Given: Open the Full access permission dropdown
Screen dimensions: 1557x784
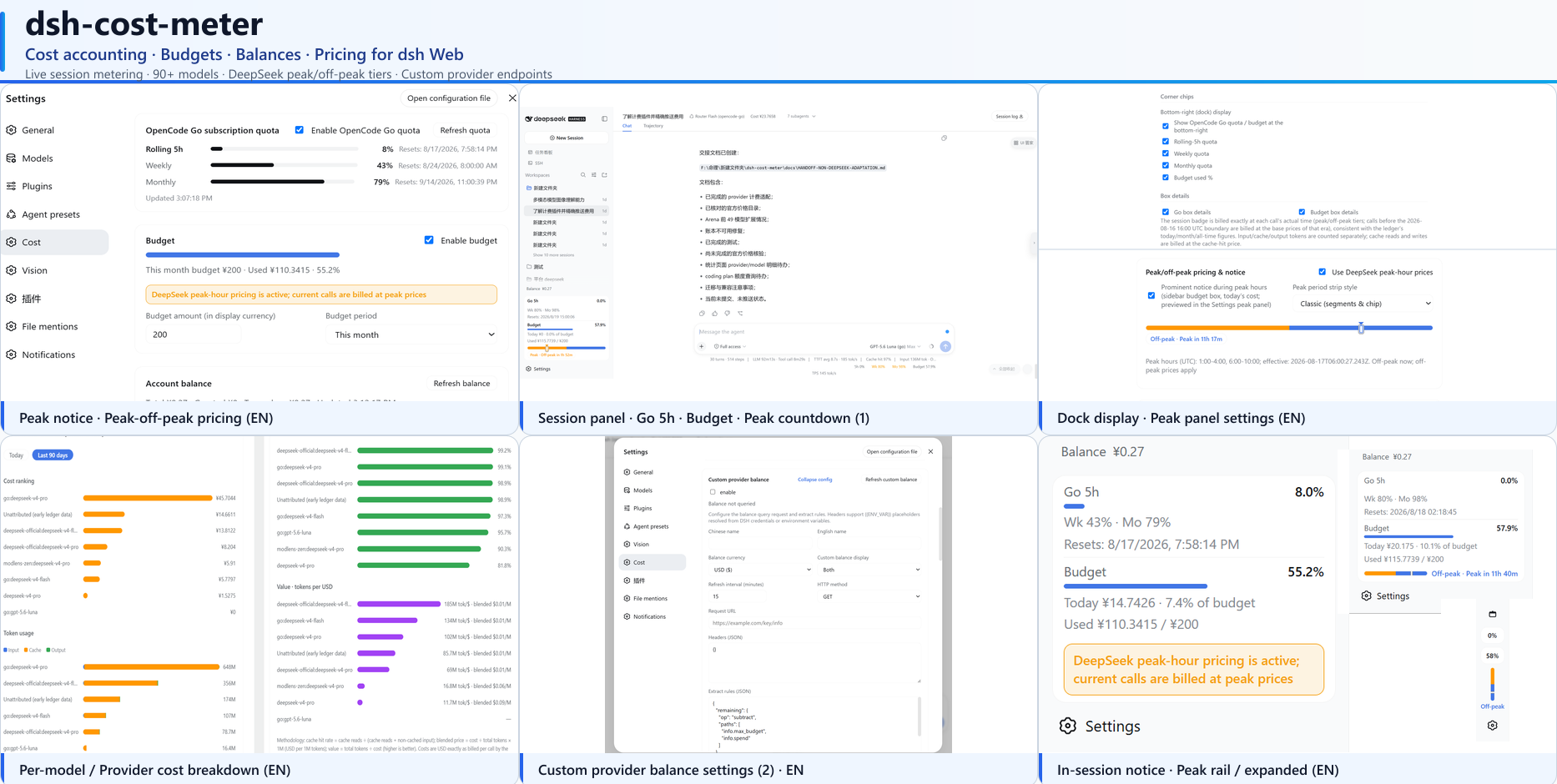Looking at the screenshot, I should pos(730,346).
